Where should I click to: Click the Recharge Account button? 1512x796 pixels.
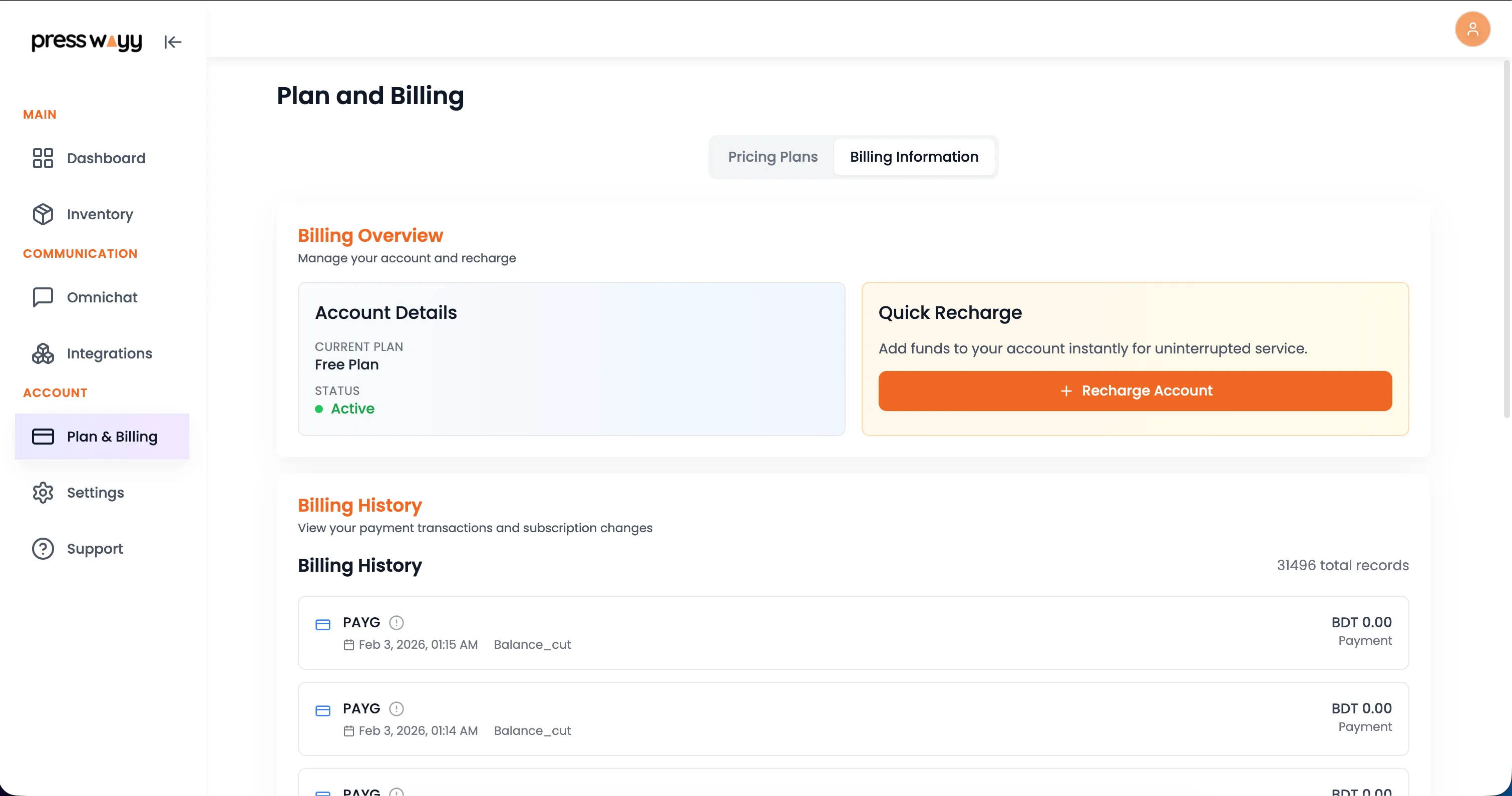click(x=1134, y=390)
